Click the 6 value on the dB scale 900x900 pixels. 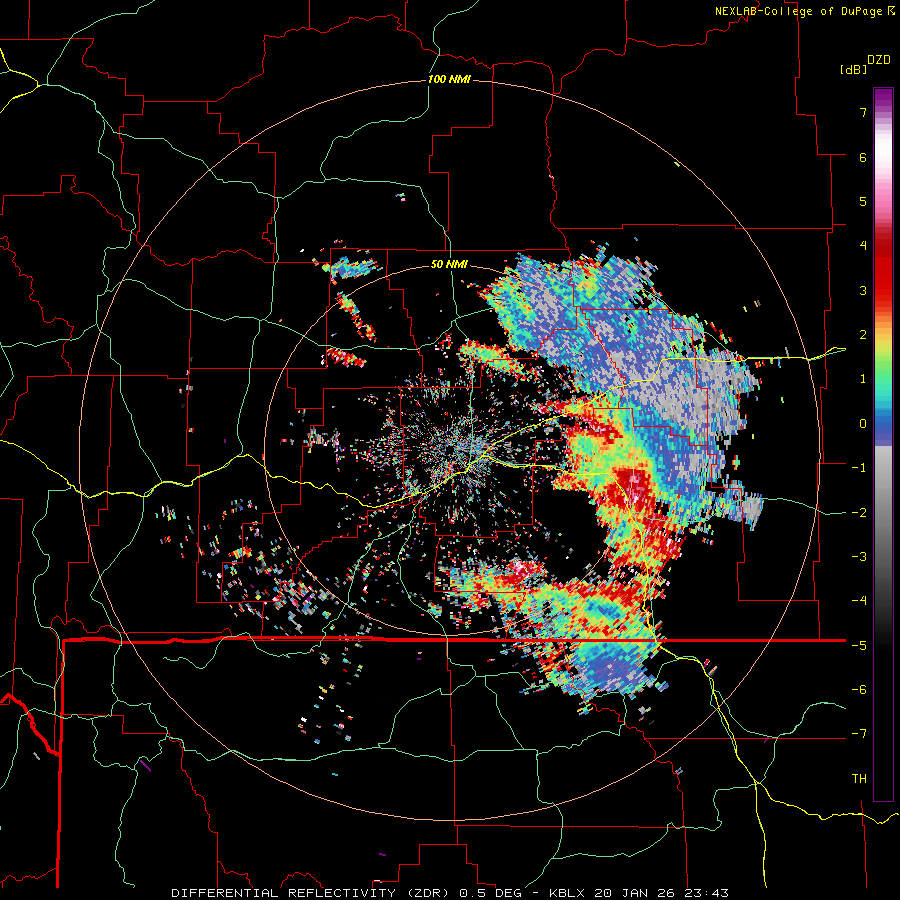point(863,157)
